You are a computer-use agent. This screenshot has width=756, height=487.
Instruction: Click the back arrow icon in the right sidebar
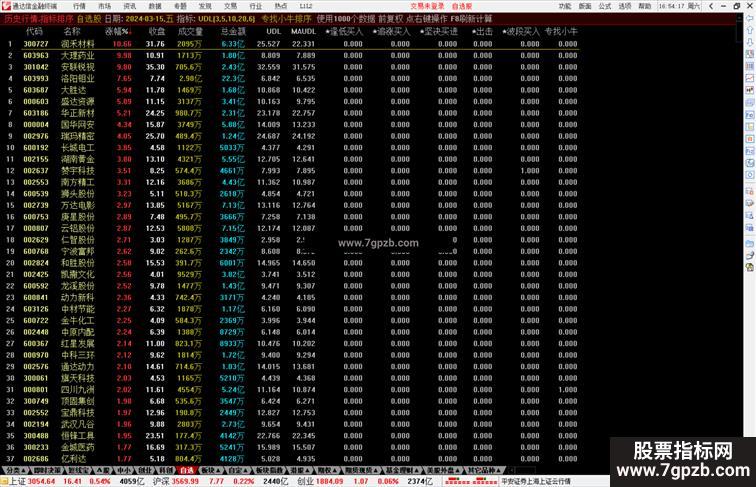[750, 18]
